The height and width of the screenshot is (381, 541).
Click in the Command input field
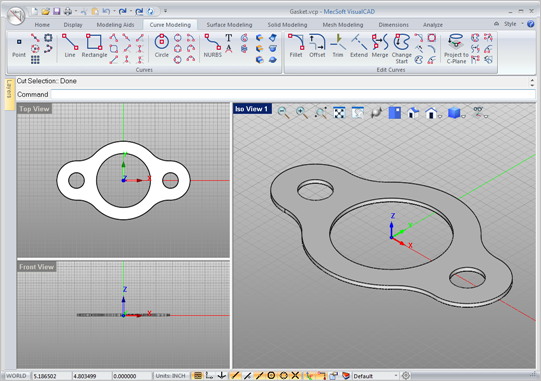(293, 94)
